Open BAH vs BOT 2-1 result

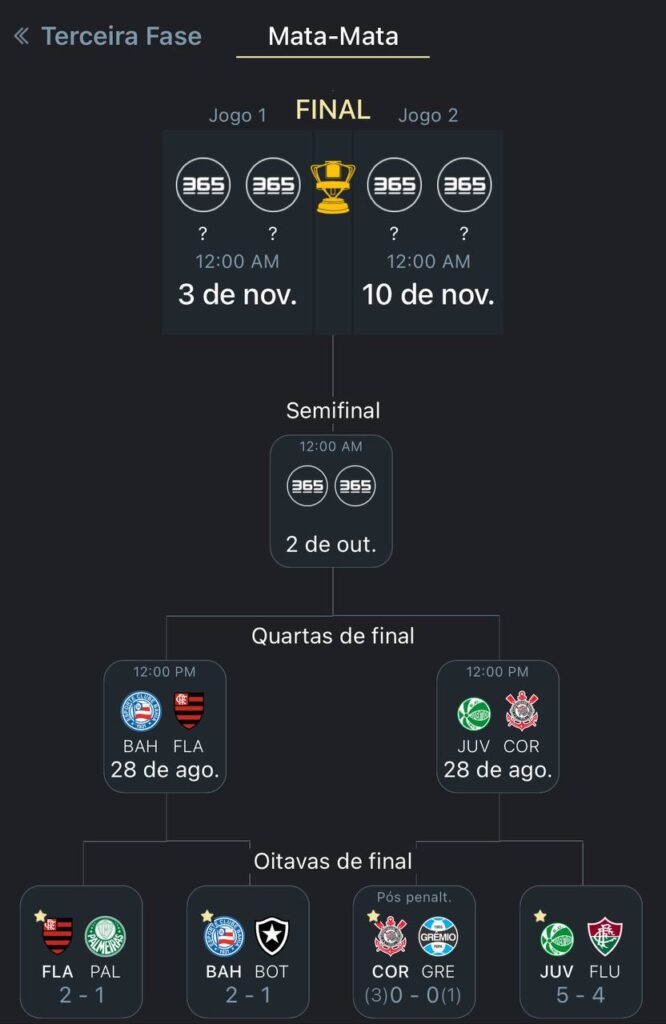248,952
